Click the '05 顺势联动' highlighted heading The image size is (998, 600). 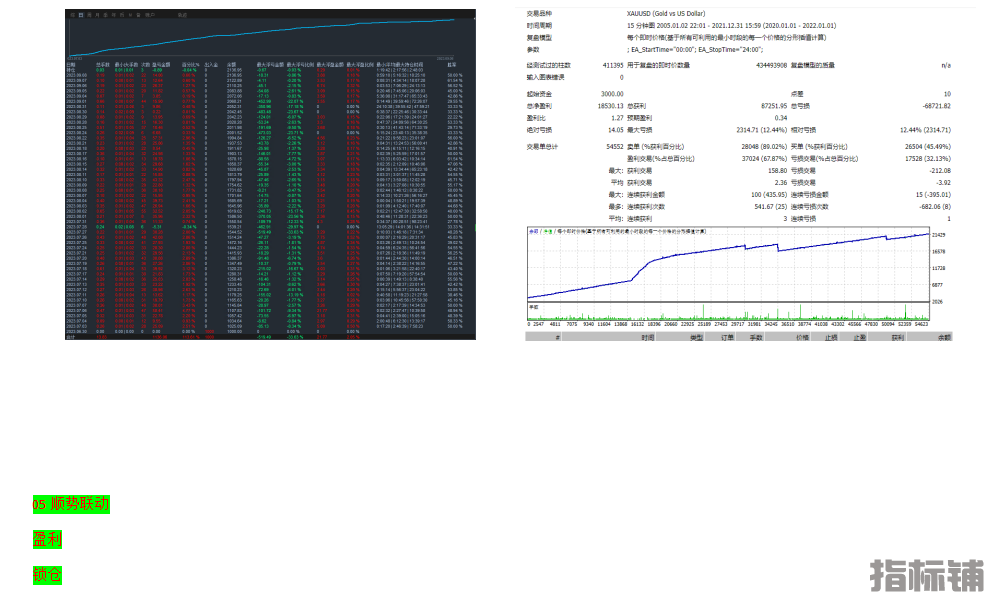pyautogui.click(x=71, y=505)
